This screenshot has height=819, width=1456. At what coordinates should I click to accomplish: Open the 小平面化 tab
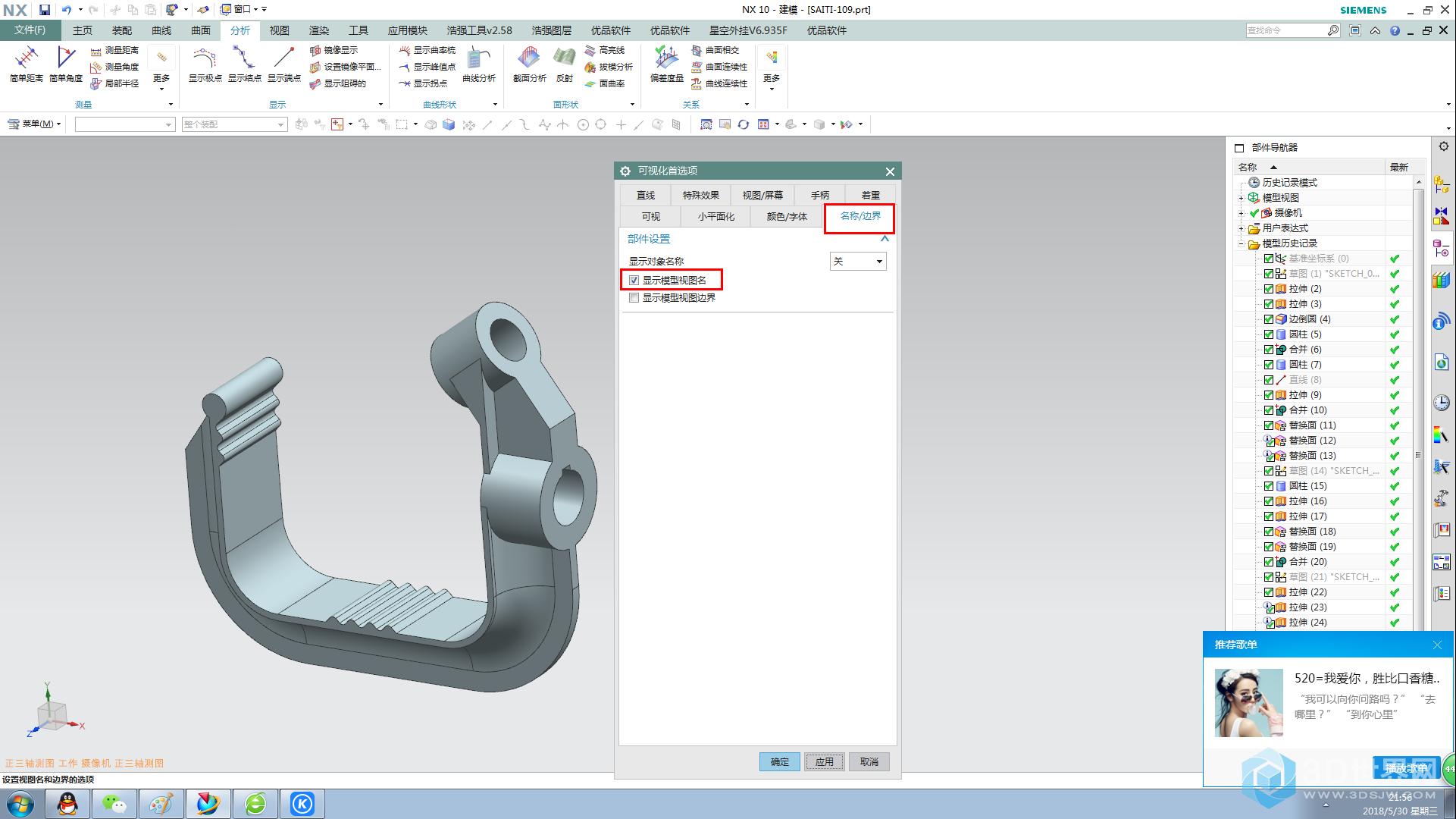[x=716, y=217]
